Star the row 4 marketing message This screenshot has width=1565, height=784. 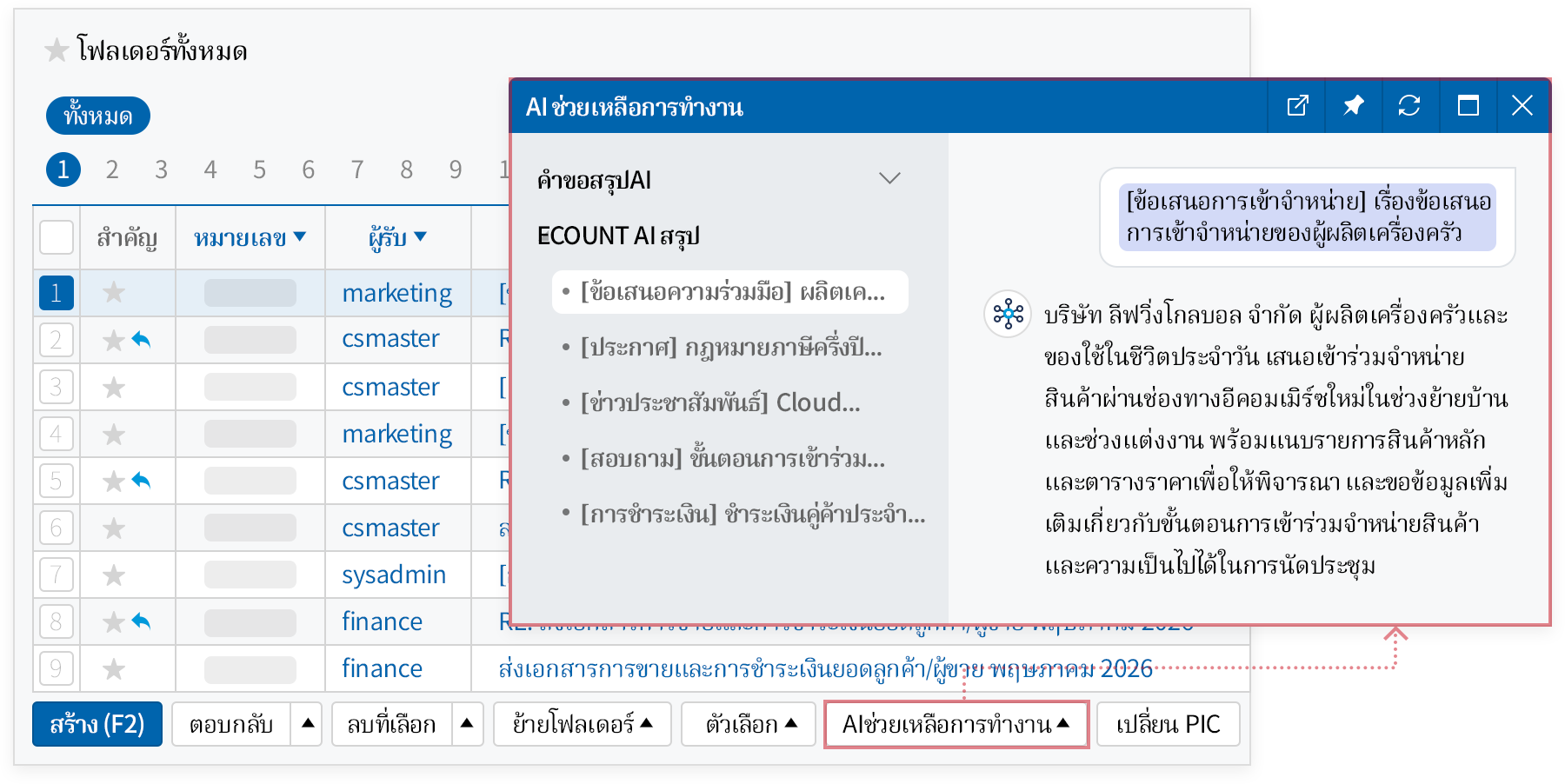coord(114,434)
